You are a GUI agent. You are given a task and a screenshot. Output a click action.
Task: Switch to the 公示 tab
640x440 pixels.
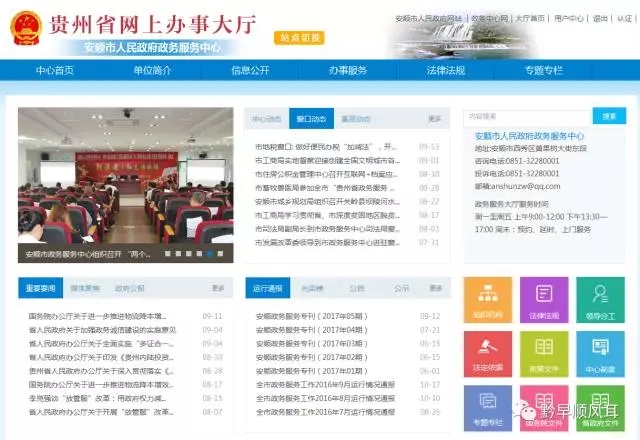click(x=402, y=288)
